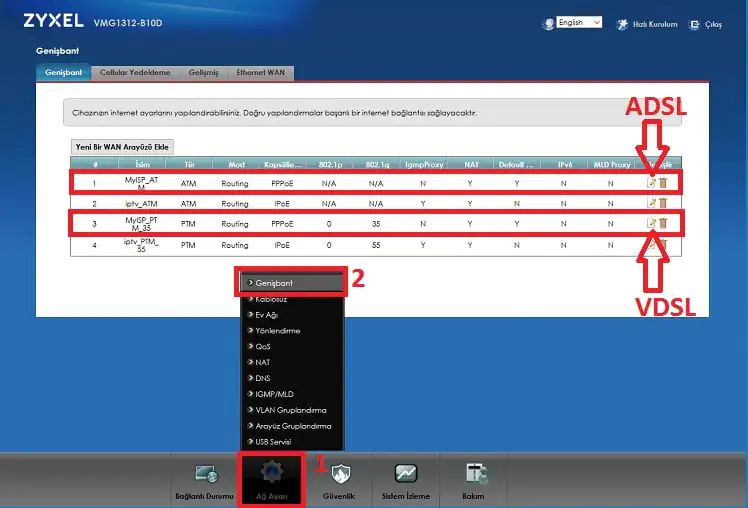The image size is (748, 508).
Task: Click the ZYXEL logo
Action: [x=53, y=21]
